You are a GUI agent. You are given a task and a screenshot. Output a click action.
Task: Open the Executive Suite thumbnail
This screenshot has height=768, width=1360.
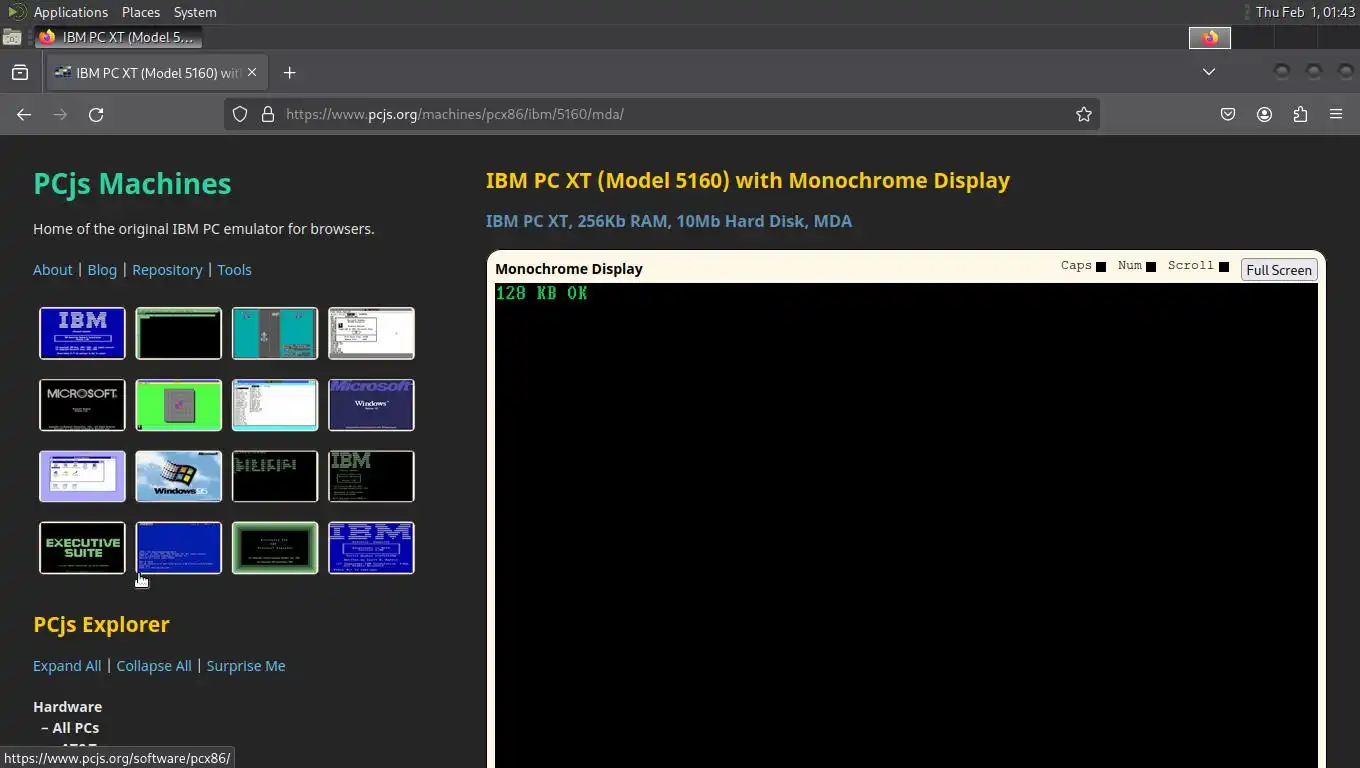coord(82,548)
